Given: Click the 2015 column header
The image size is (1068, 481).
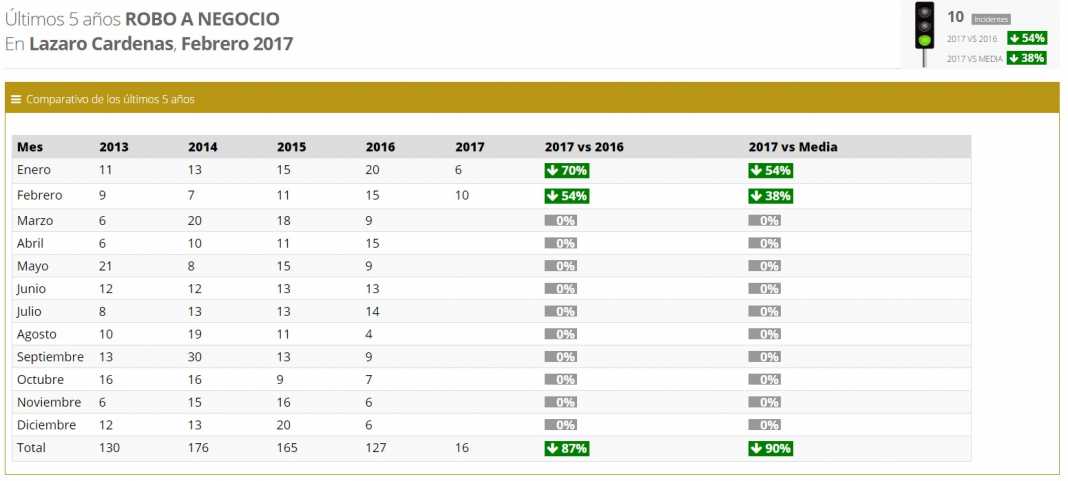Looking at the screenshot, I should click(292, 146).
